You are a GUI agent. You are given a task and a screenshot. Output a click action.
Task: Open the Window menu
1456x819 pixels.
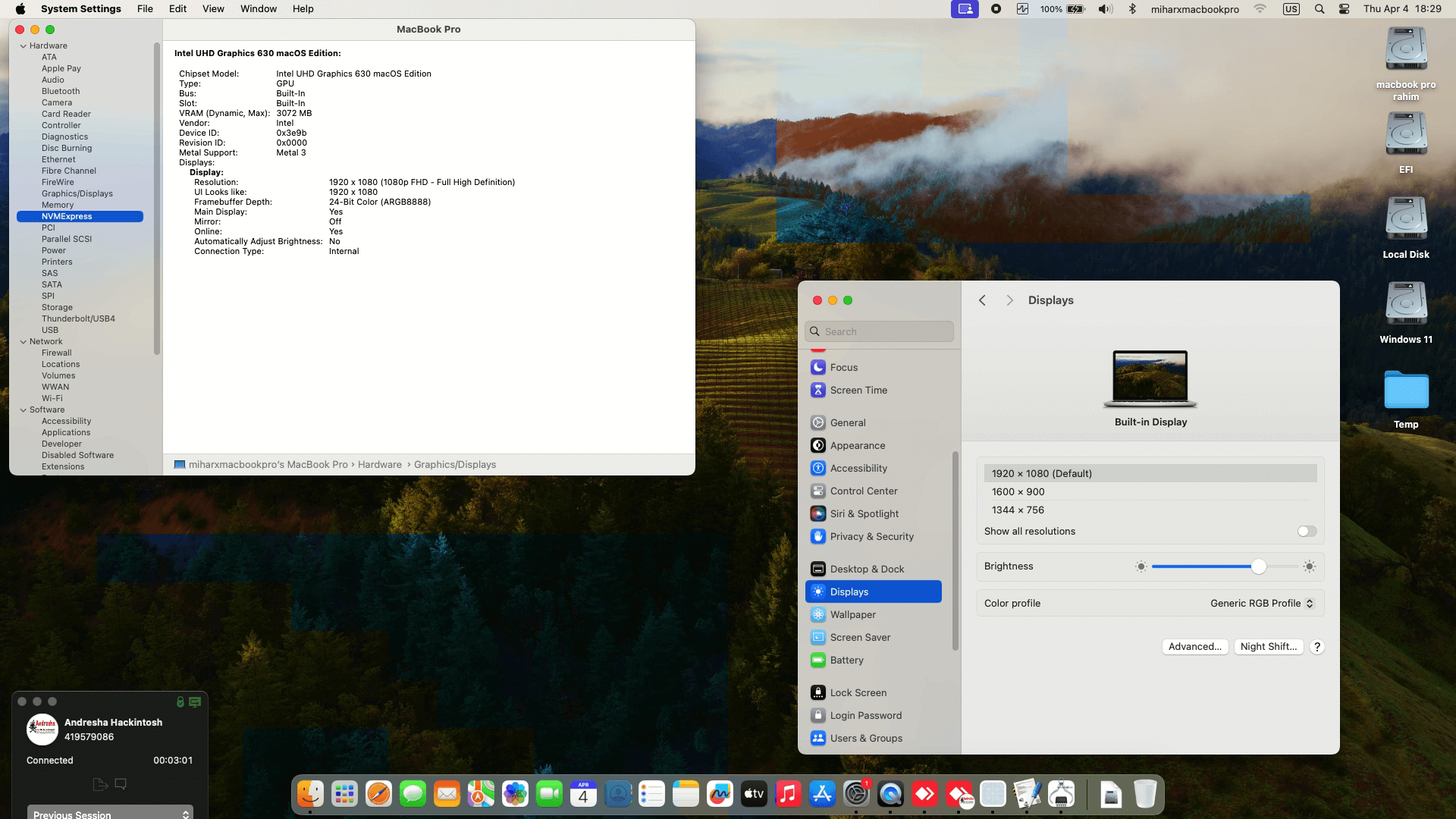point(258,9)
